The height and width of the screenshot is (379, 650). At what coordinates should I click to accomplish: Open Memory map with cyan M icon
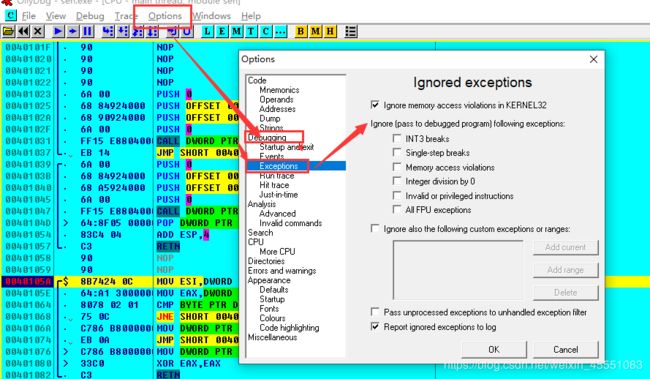pos(237,32)
